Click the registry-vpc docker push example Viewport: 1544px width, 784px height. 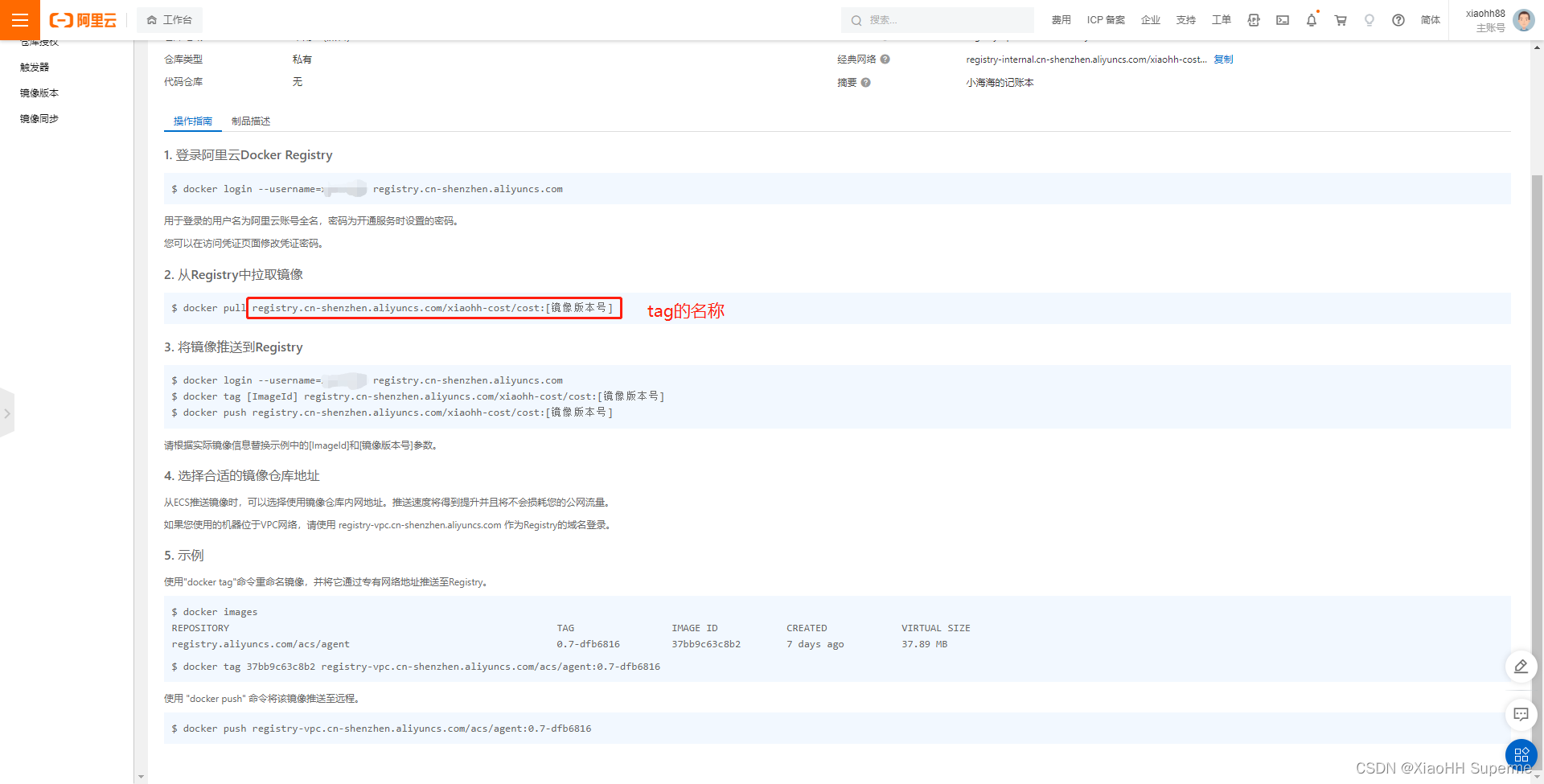pyautogui.click(x=381, y=729)
